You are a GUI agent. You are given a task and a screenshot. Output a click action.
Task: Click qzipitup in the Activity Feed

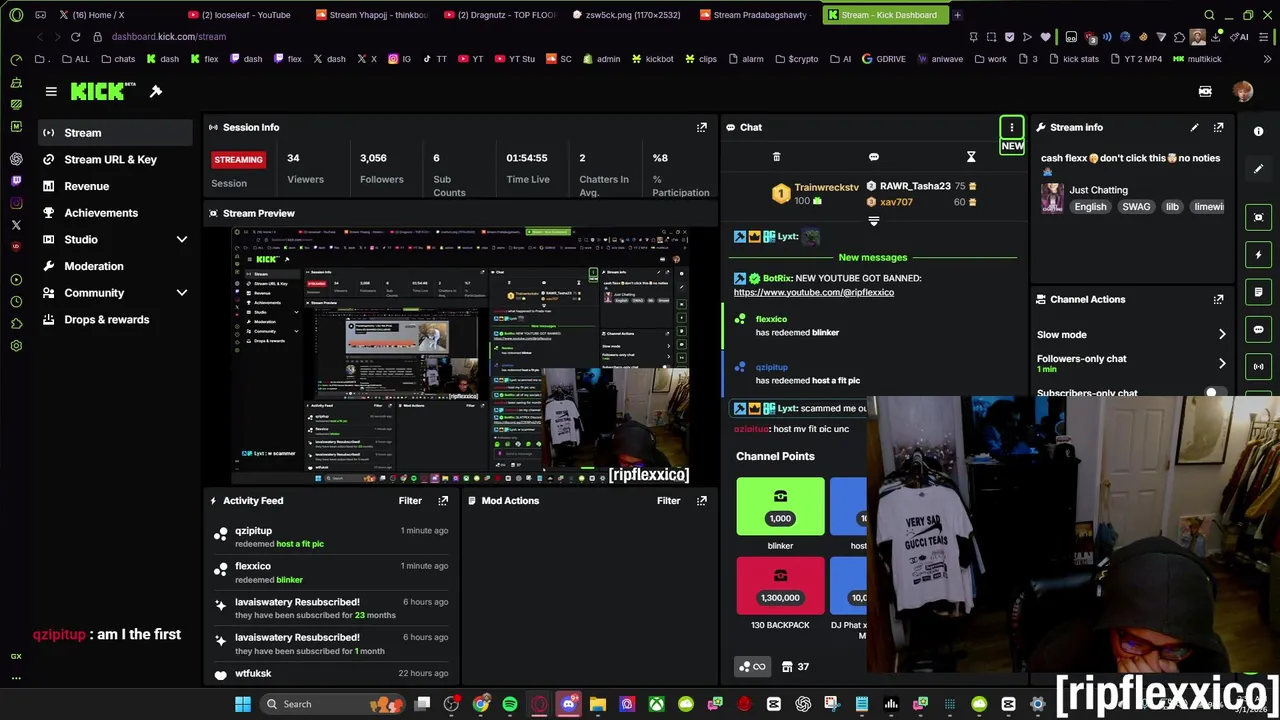253,531
